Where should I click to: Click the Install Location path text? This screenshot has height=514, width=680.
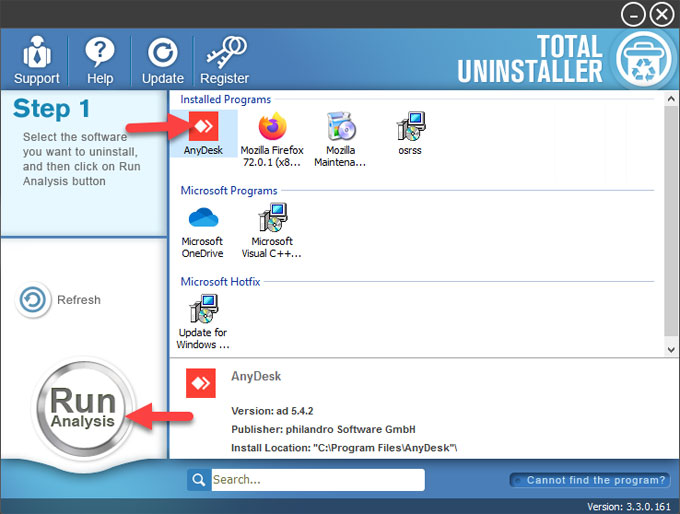(344, 448)
